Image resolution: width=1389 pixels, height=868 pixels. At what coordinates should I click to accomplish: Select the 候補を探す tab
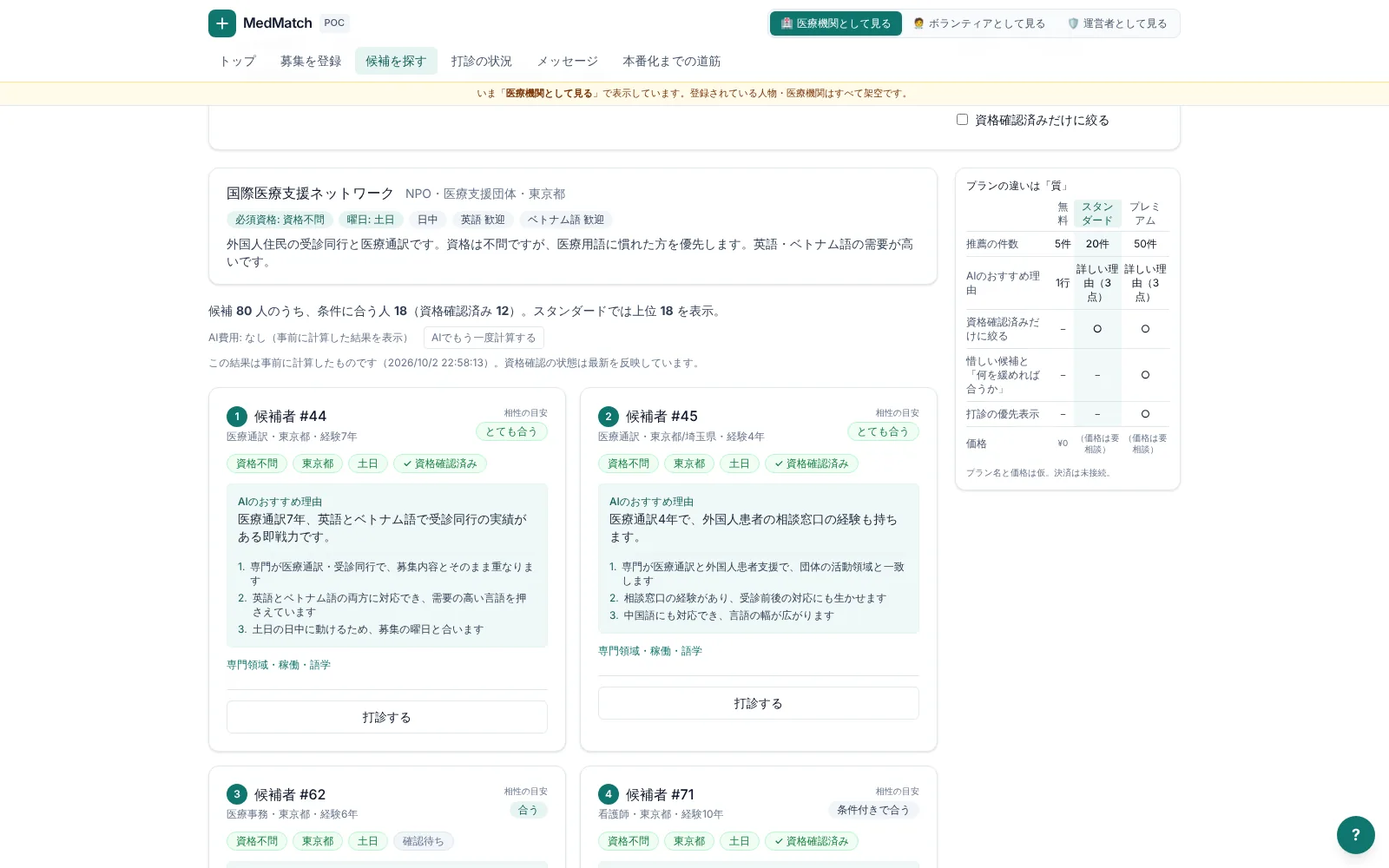coord(396,61)
